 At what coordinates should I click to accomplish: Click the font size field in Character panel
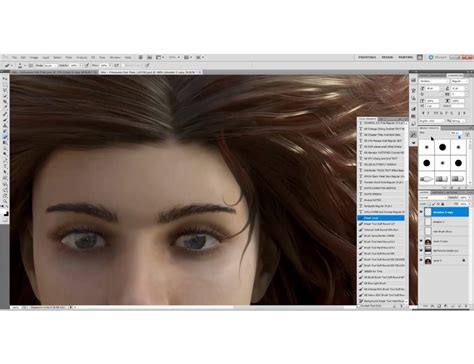[x=432, y=88]
